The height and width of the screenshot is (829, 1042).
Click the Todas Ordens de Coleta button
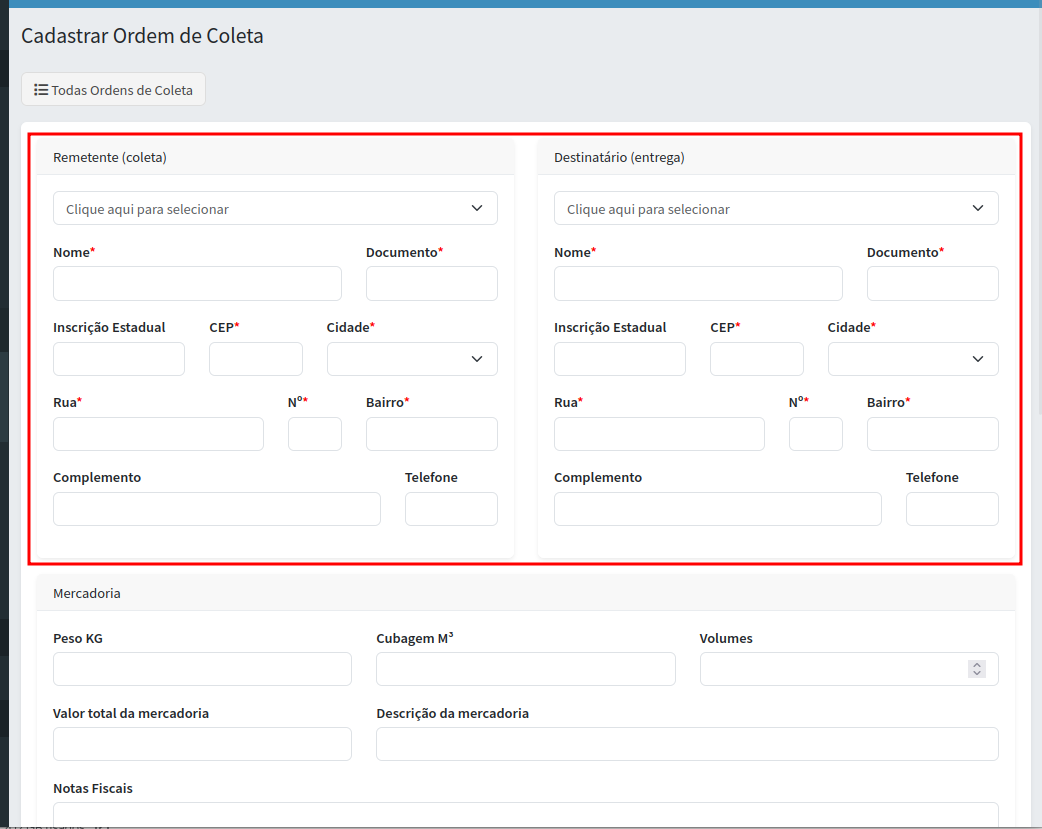pos(113,90)
